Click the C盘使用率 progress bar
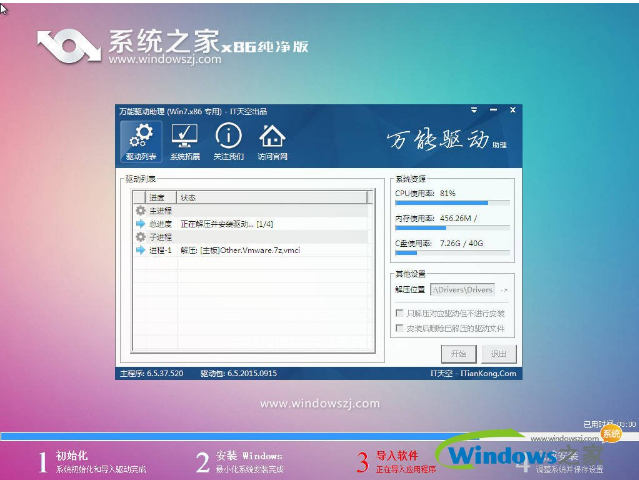This screenshot has width=639, height=480. tap(452, 253)
